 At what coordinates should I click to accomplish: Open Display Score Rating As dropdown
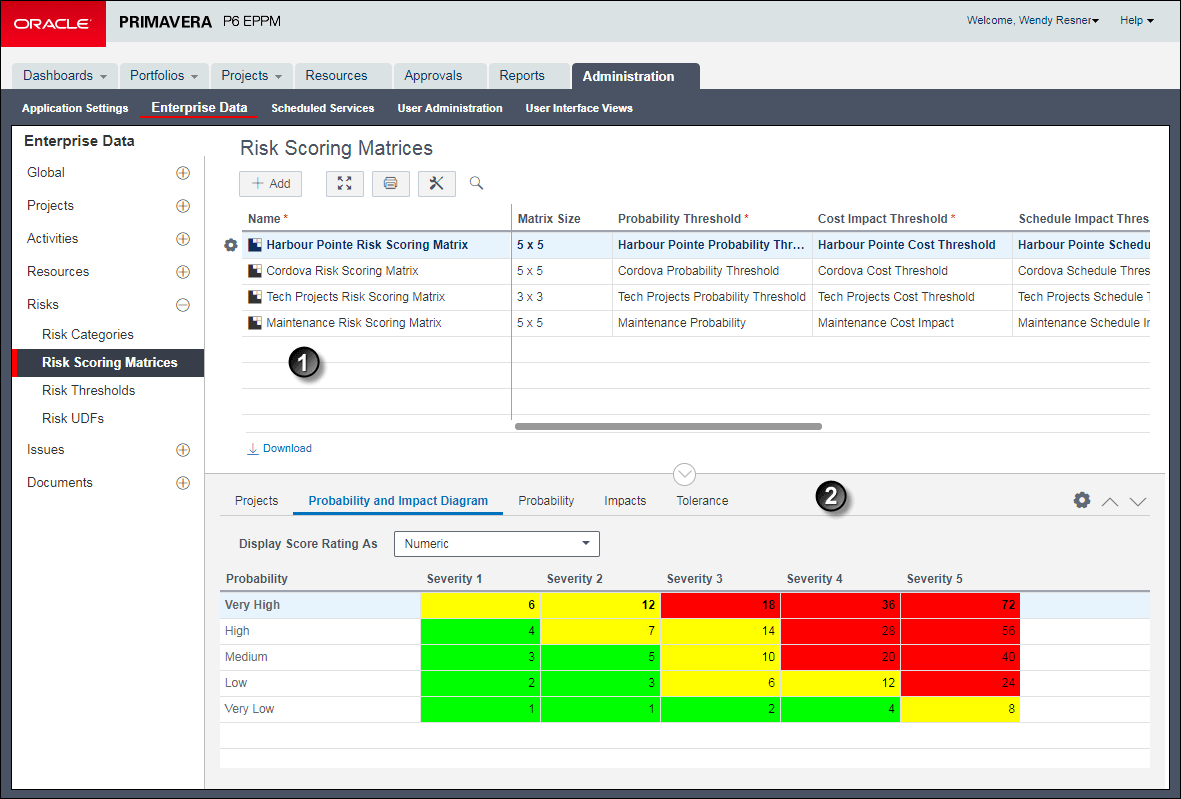(x=497, y=544)
